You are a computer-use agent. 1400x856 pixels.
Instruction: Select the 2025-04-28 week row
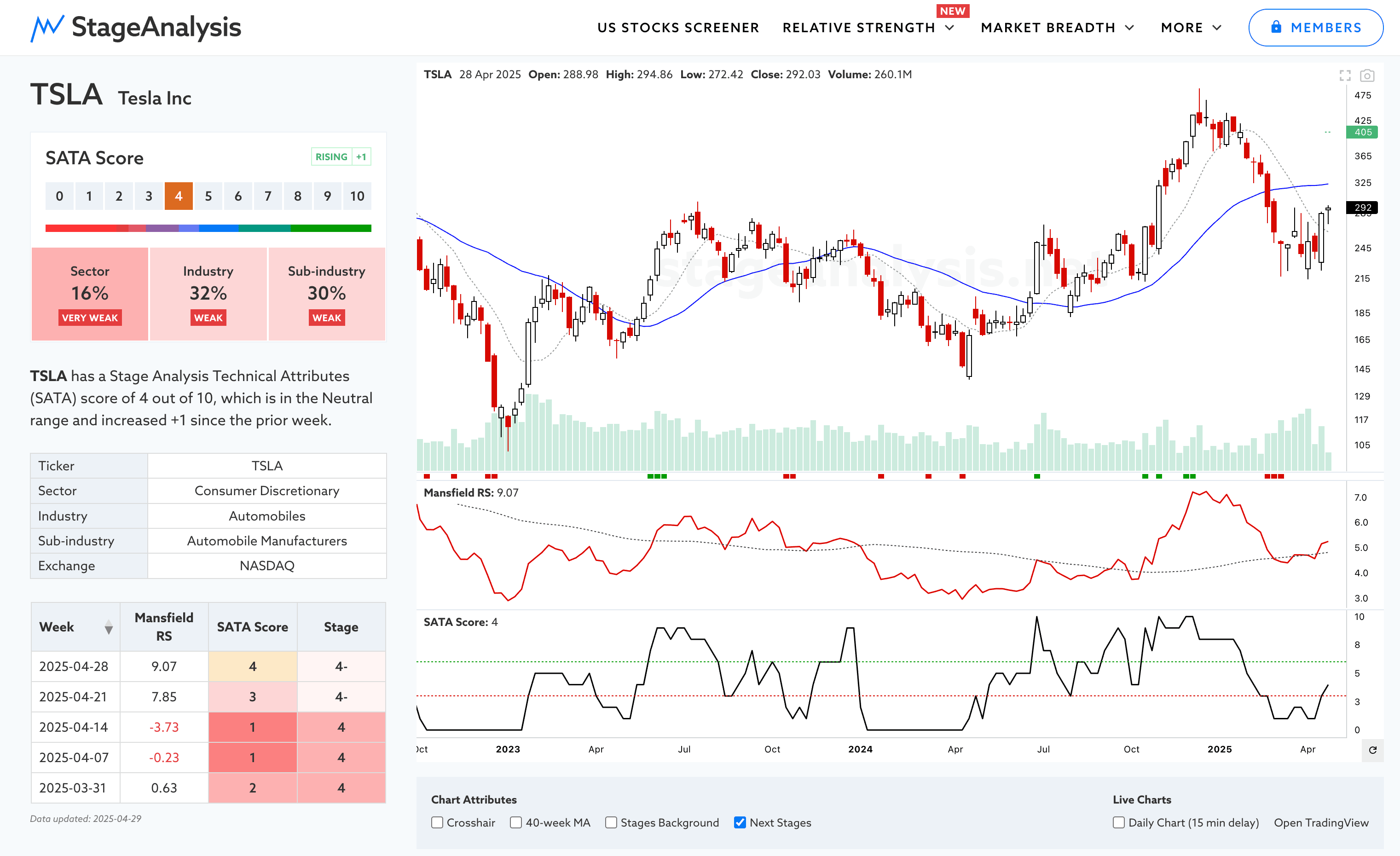(208, 666)
